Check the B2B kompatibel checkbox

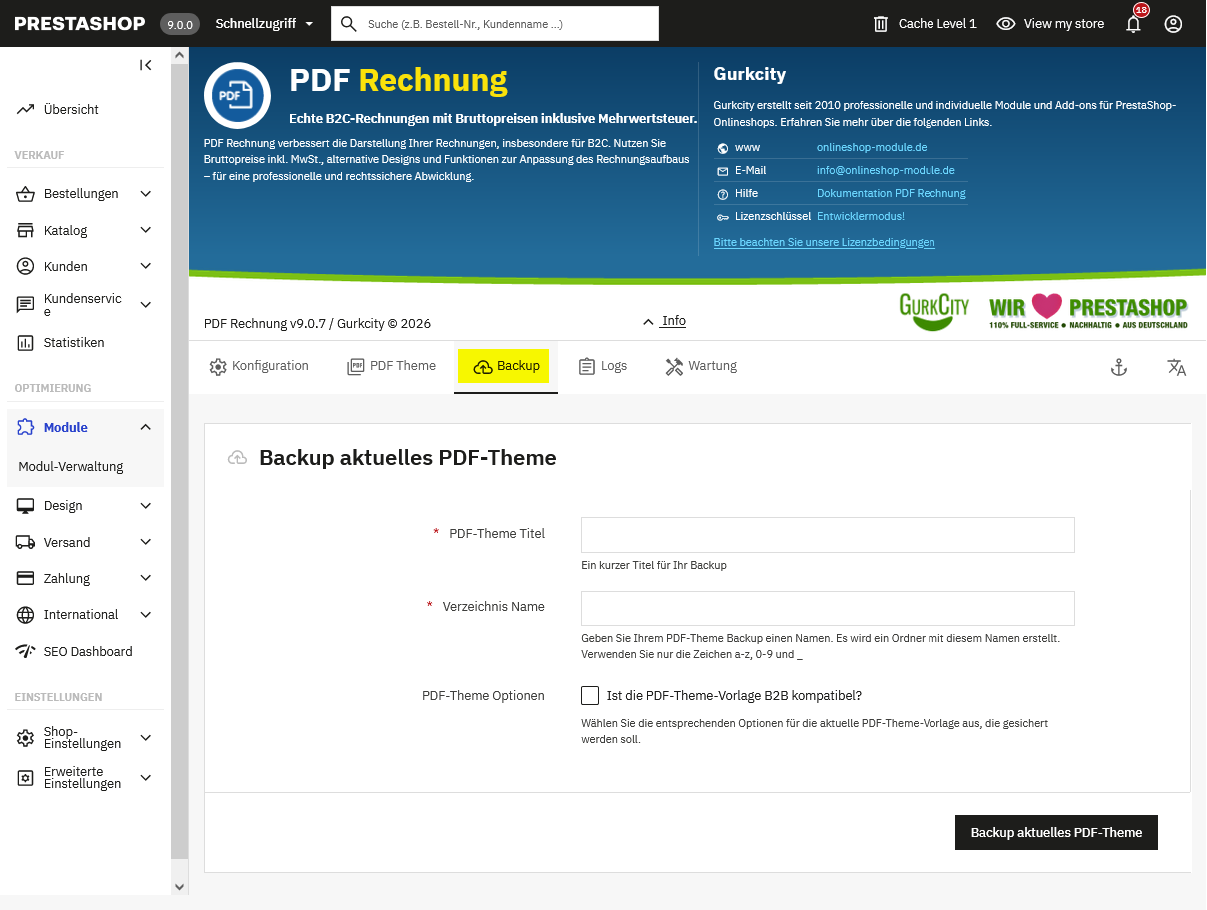(x=590, y=695)
